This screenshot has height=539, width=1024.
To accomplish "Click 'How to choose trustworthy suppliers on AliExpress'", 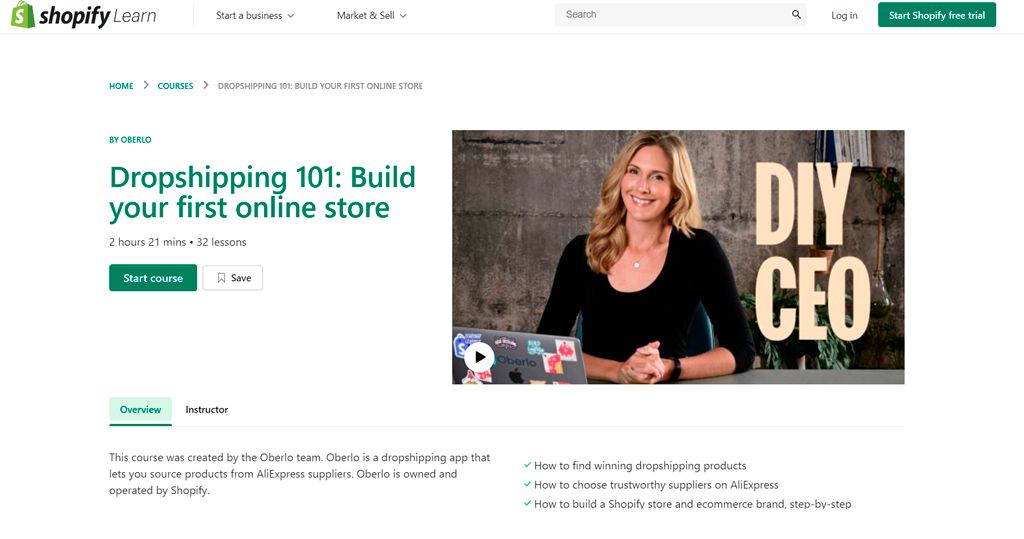I will tap(656, 485).
